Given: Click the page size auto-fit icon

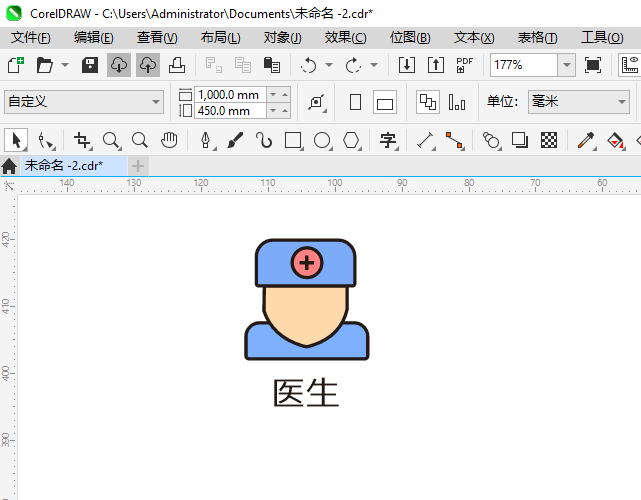Looking at the screenshot, I should [316, 102].
